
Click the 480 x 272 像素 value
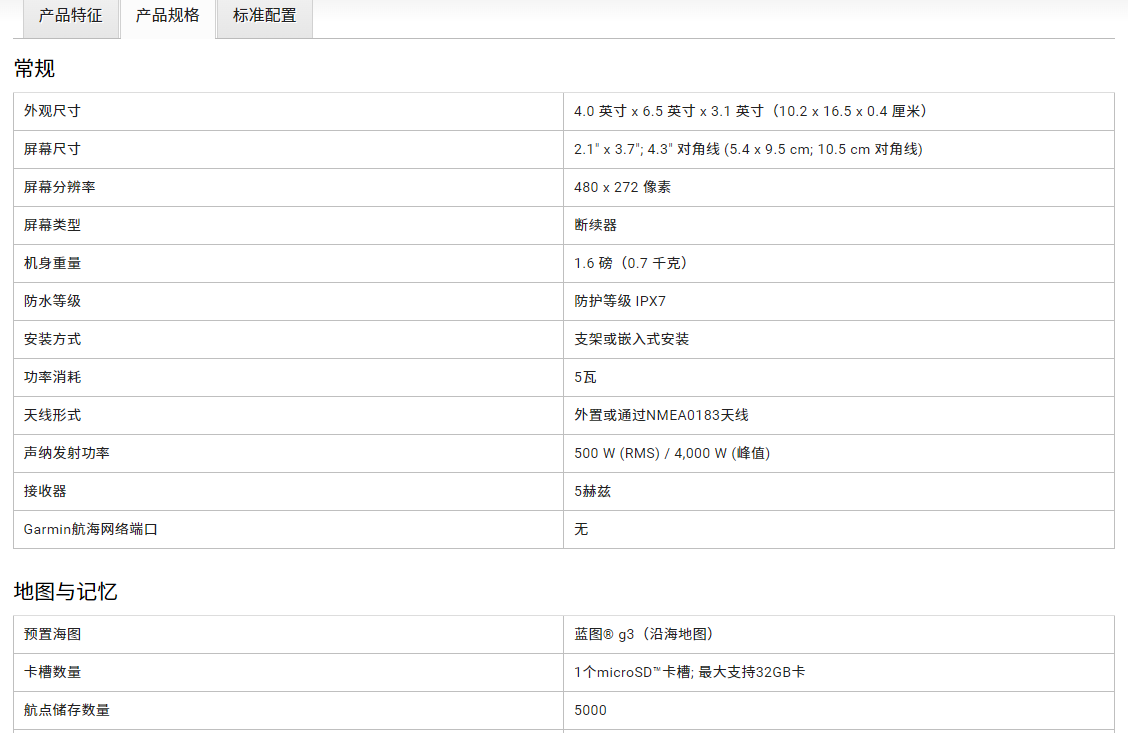coord(622,187)
